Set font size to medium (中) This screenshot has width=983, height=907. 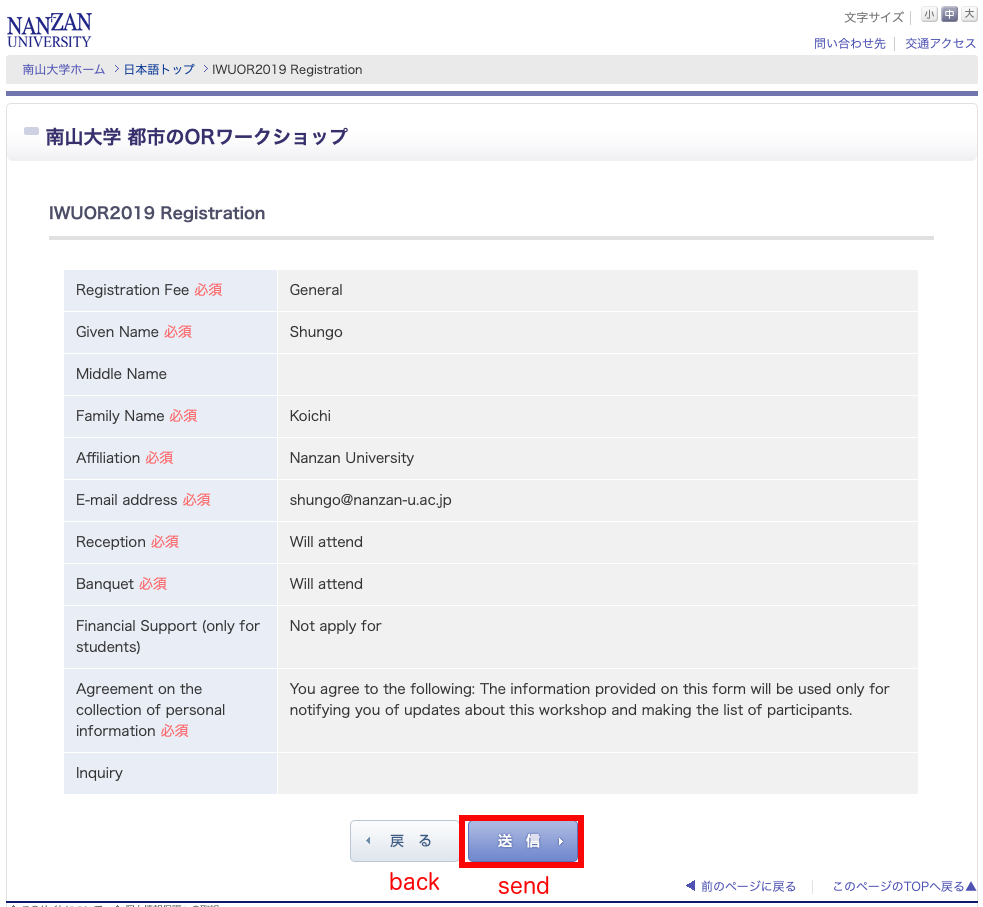(949, 14)
